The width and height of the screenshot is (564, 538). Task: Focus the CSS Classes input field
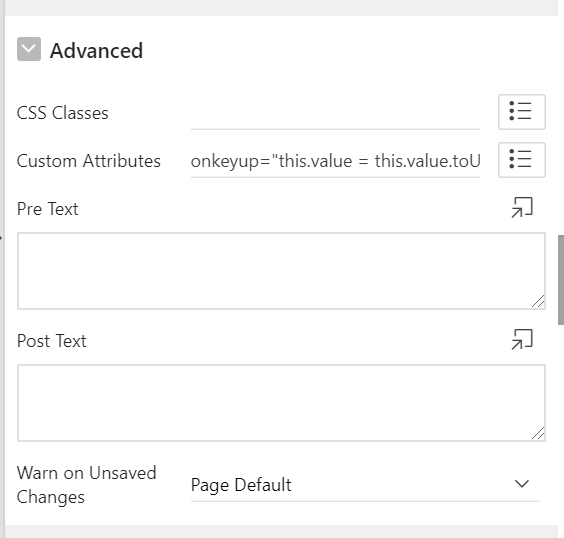[x=335, y=113]
